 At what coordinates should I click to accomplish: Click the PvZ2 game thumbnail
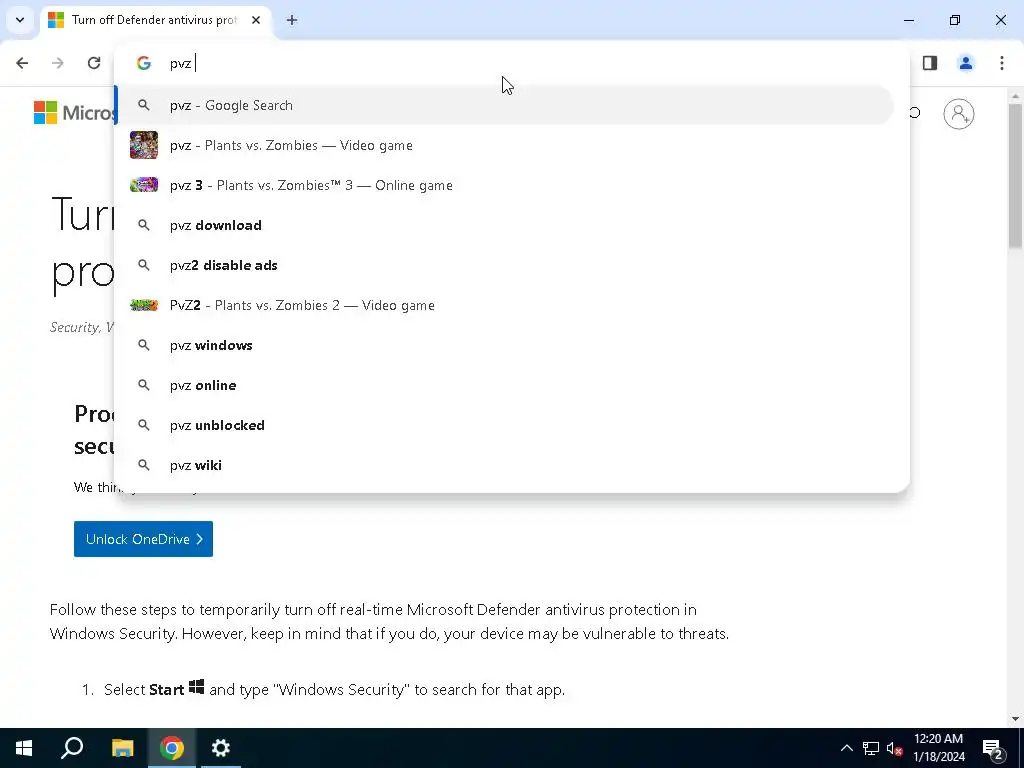click(x=144, y=305)
